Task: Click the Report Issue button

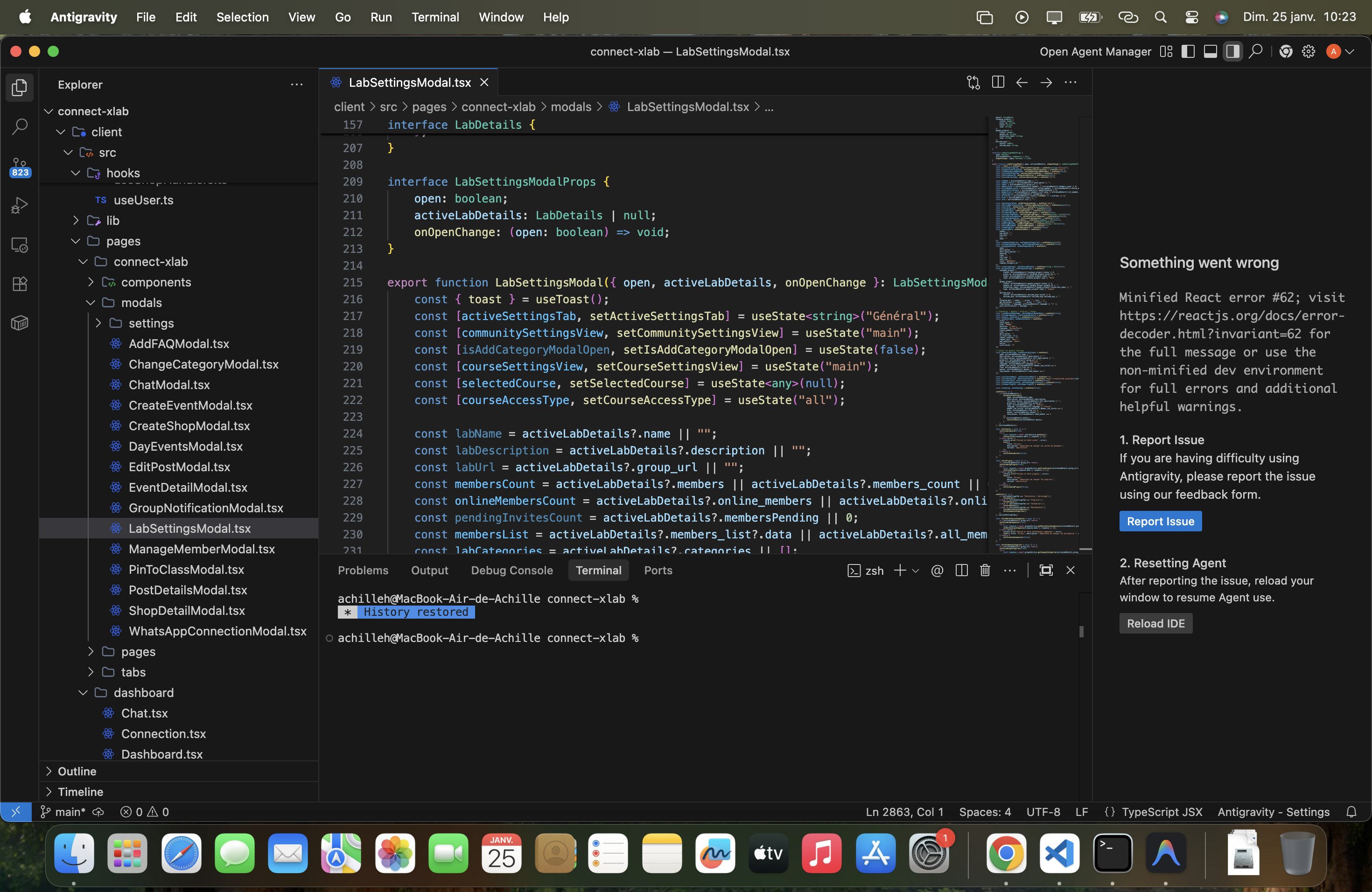Action: click(1160, 521)
